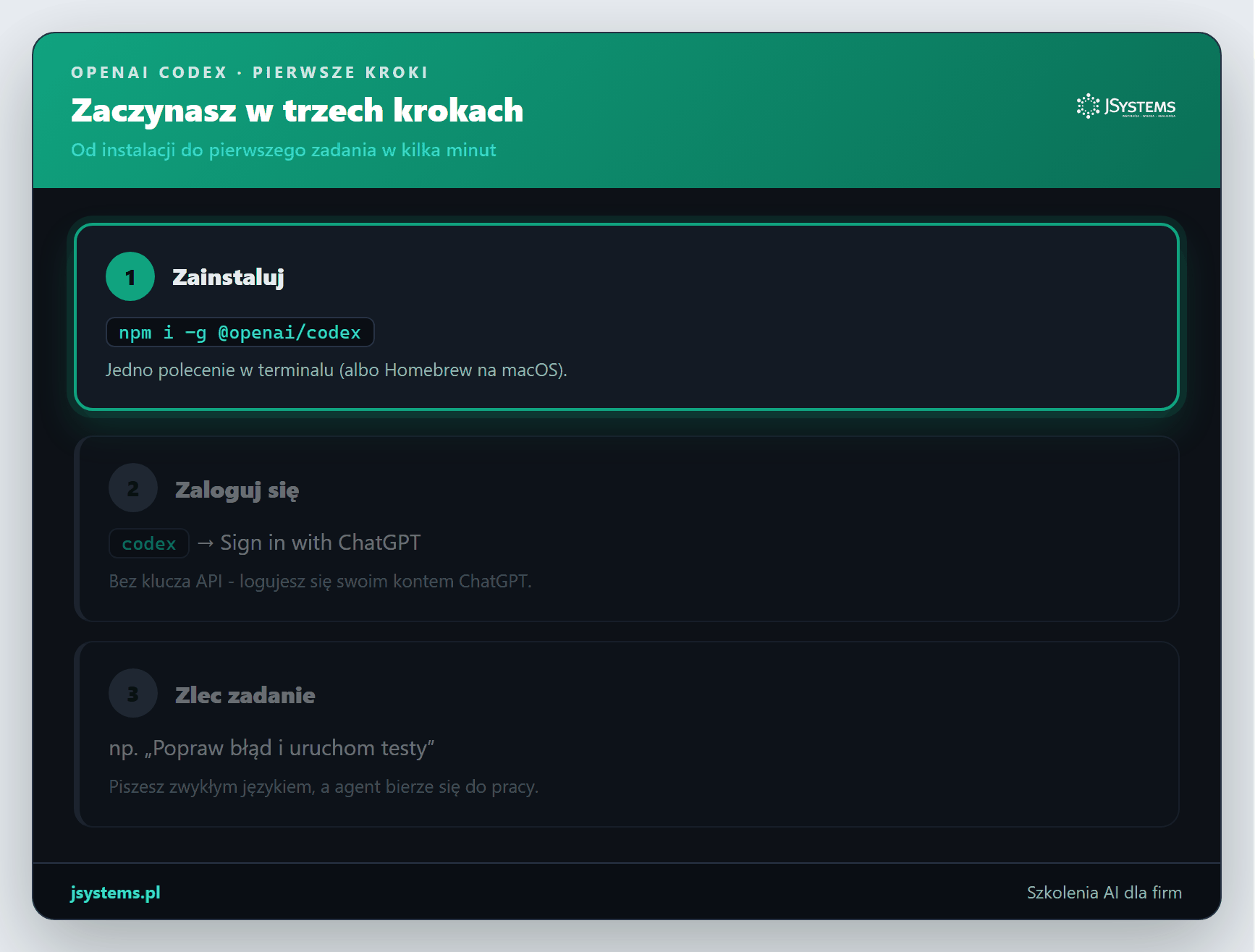Click the footer text "Szkolenia AI dla firm"

[x=1104, y=893]
